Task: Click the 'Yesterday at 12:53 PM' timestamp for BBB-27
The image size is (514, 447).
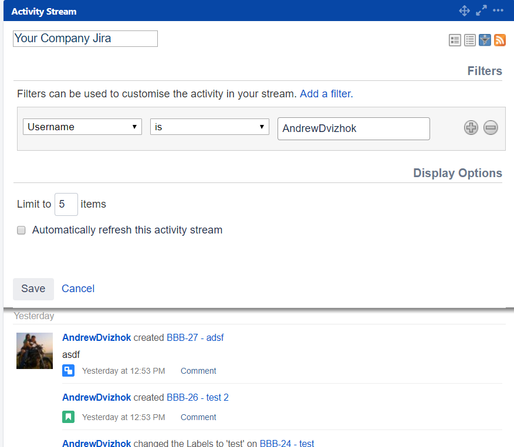Action: point(124,371)
